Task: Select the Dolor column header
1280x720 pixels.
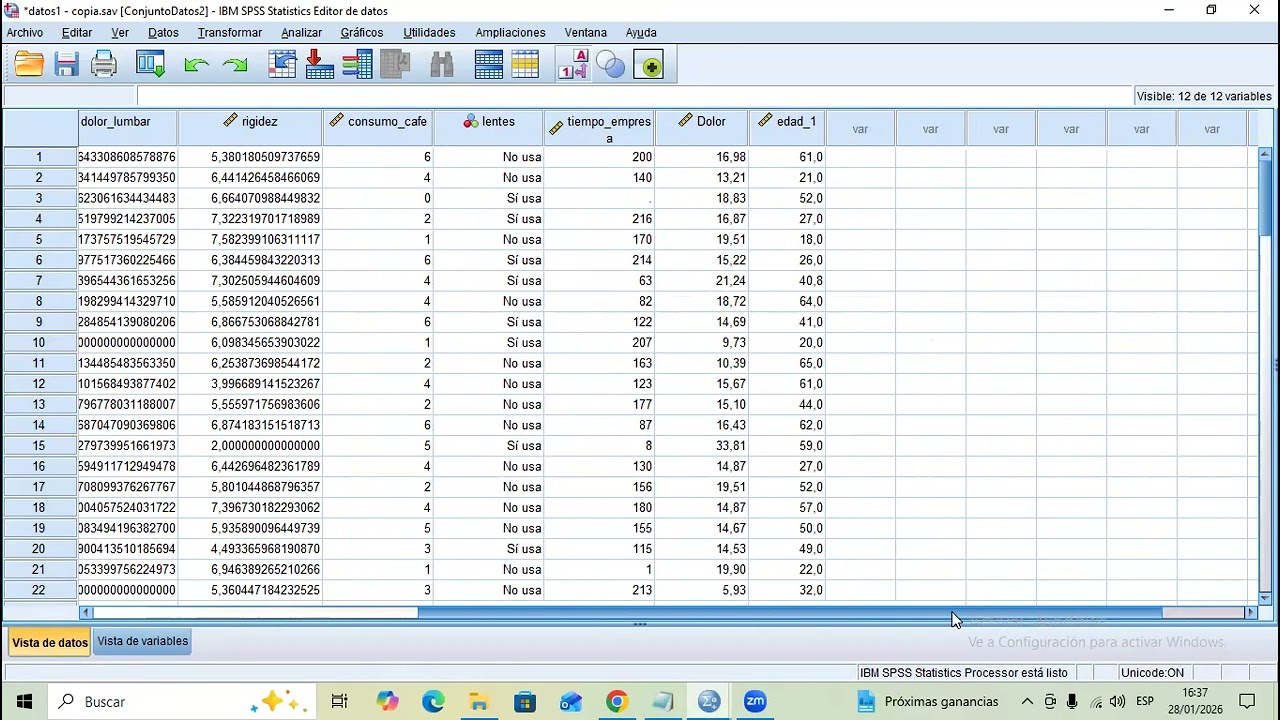Action: (x=701, y=128)
